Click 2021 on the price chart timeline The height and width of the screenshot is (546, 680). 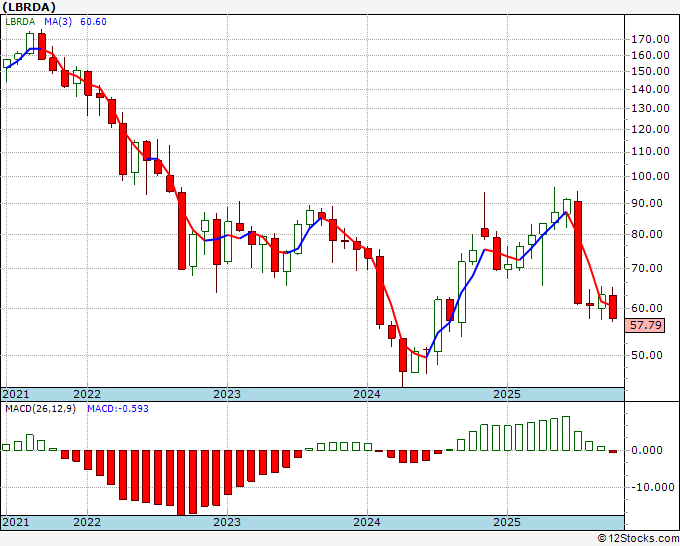[16, 394]
